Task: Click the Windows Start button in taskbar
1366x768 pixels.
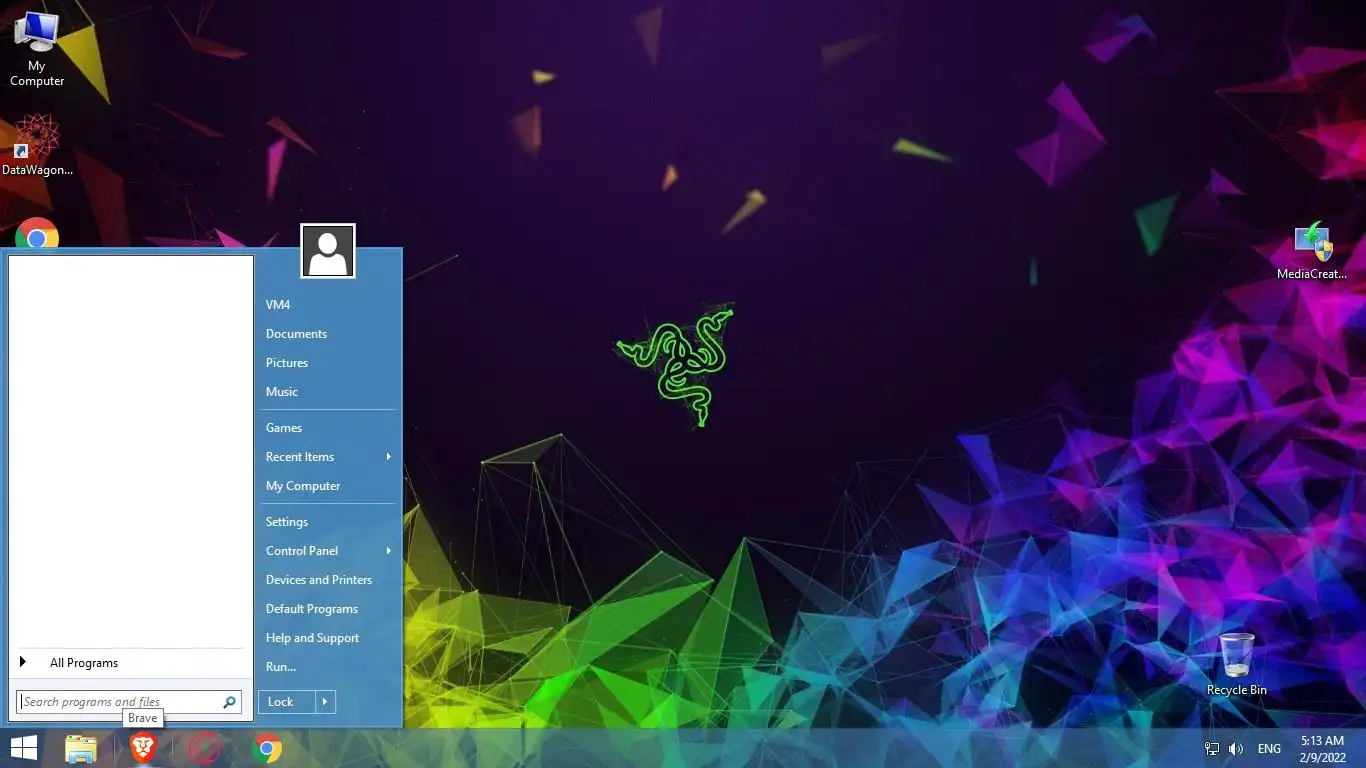Action: tap(23, 748)
